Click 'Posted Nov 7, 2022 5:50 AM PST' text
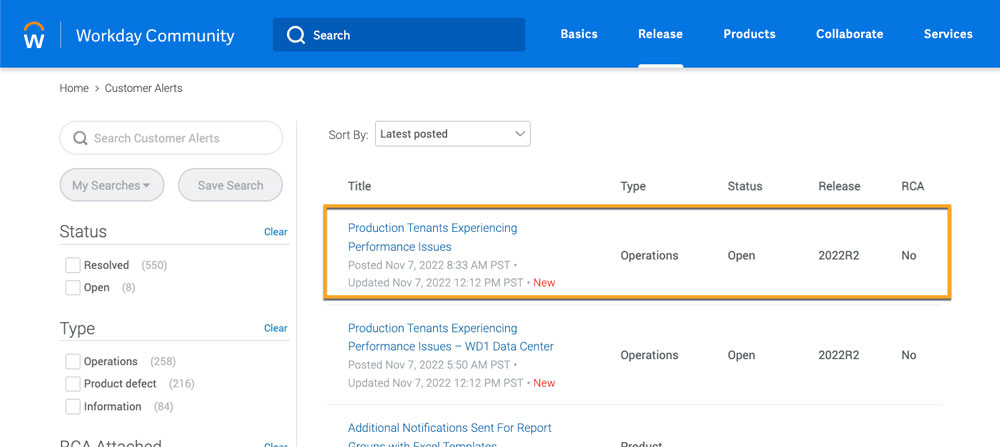Viewport: 1000px width, 447px height. click(x=429, y=365)
